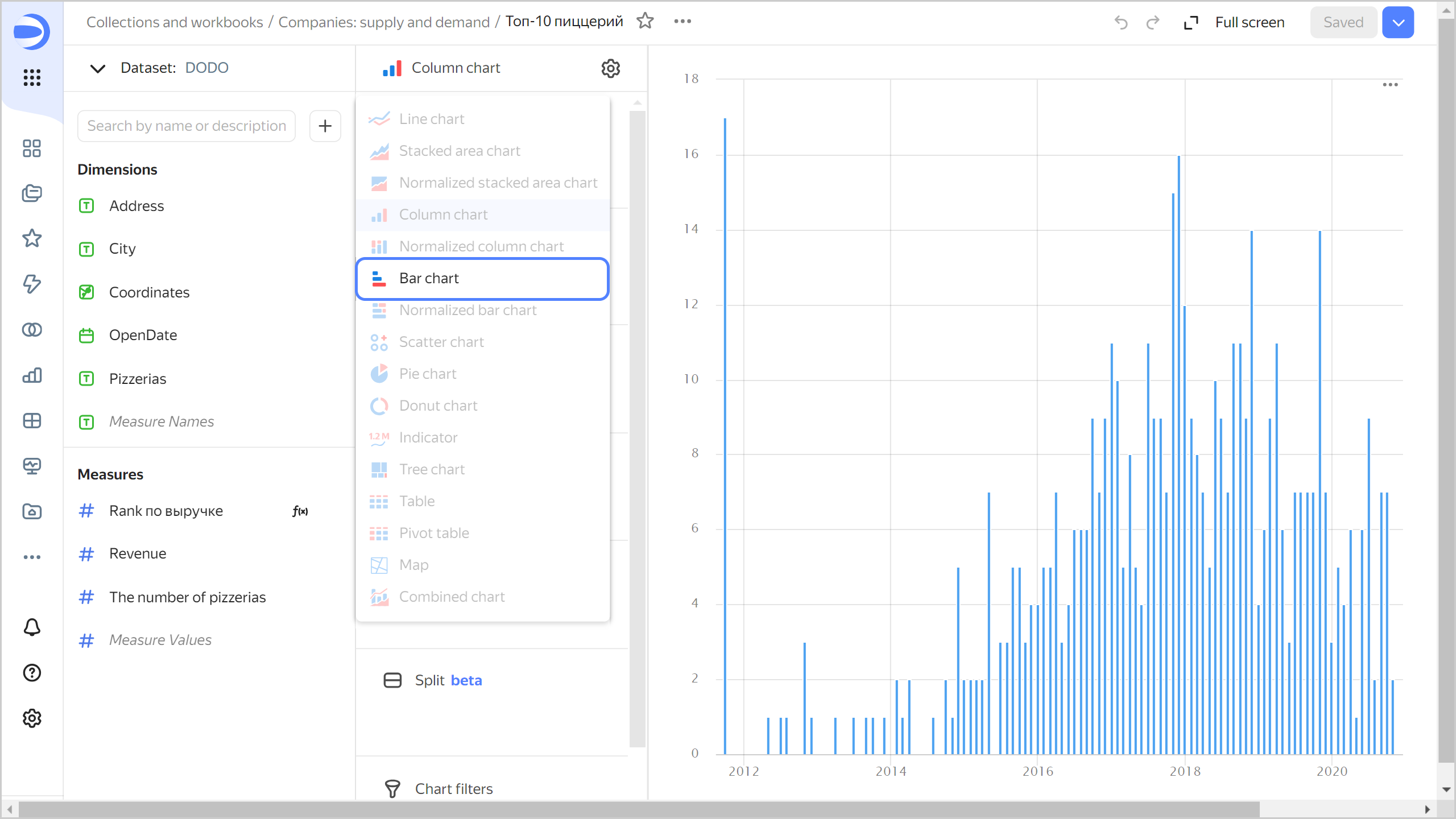Select Pivot table chart type
This screenshot has width=1456, height=819.
pyautogui.click(x=434, y=533)
